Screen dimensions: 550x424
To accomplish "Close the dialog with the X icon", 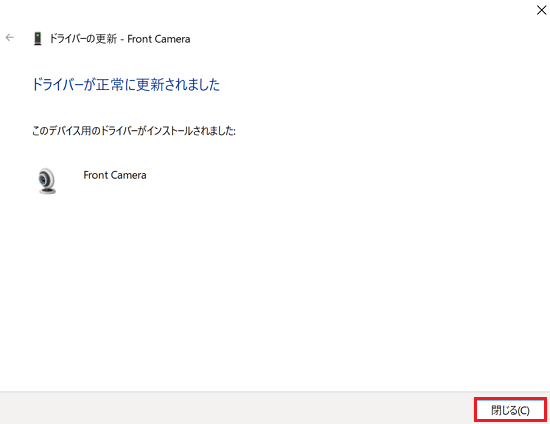I will point(541,10).
